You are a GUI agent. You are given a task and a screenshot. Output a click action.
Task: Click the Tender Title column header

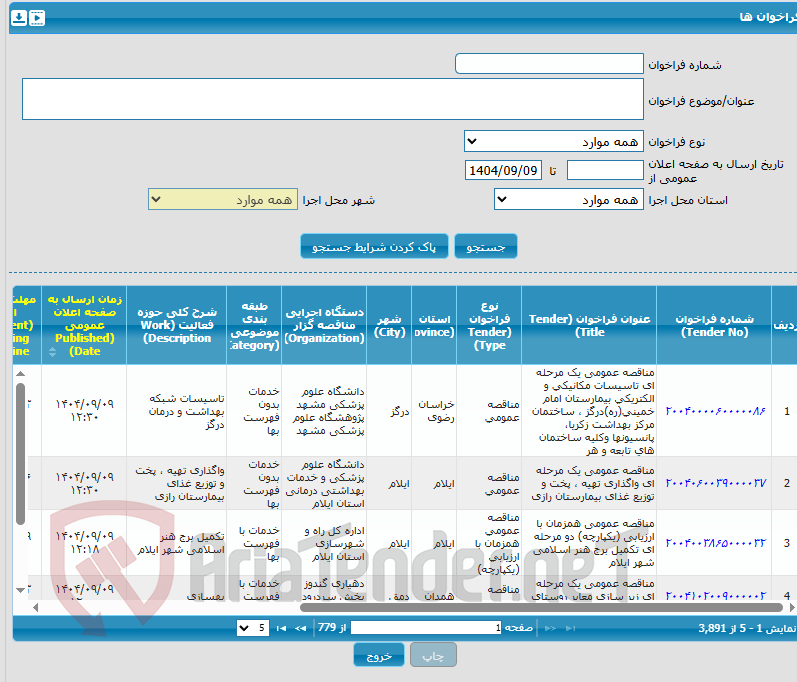click(x=589, y=325)
